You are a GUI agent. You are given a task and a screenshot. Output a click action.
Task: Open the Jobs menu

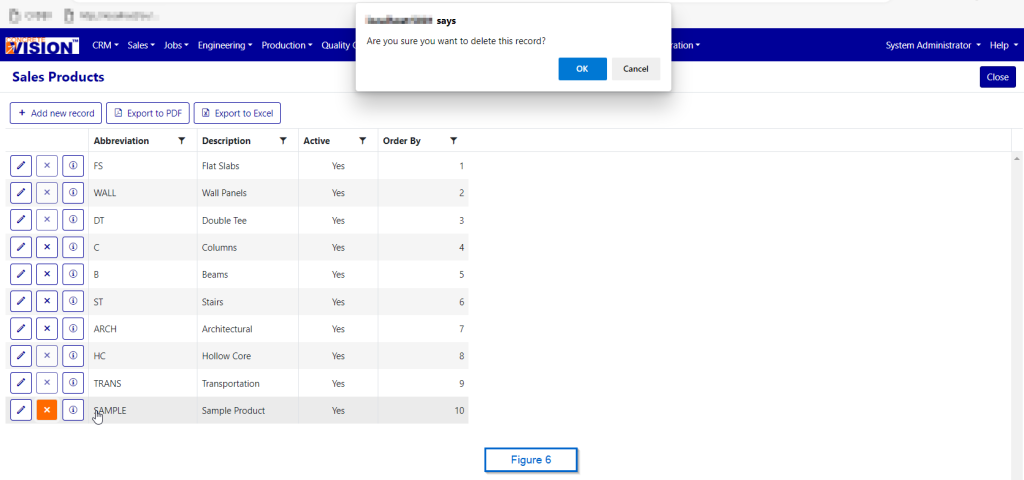point(176,45)
